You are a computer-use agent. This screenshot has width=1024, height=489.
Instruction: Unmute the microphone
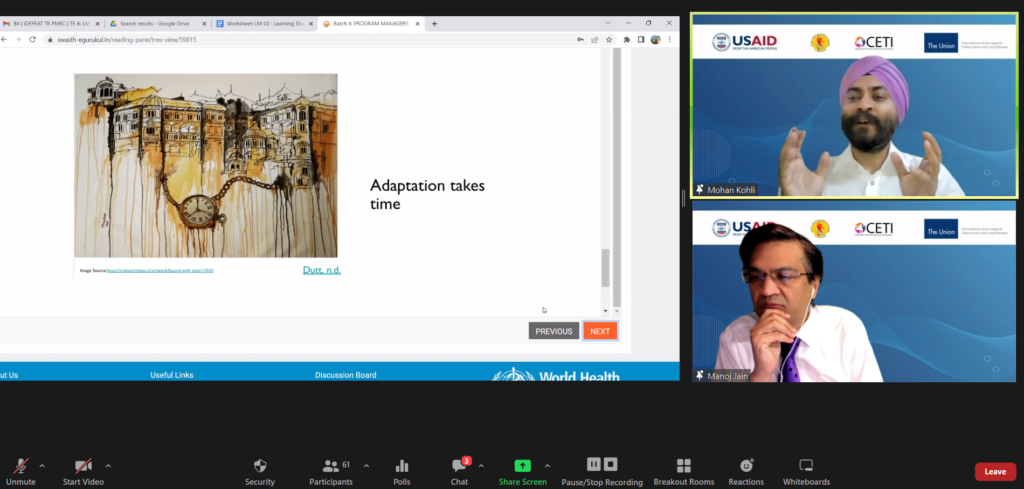[x=20, y=470]
